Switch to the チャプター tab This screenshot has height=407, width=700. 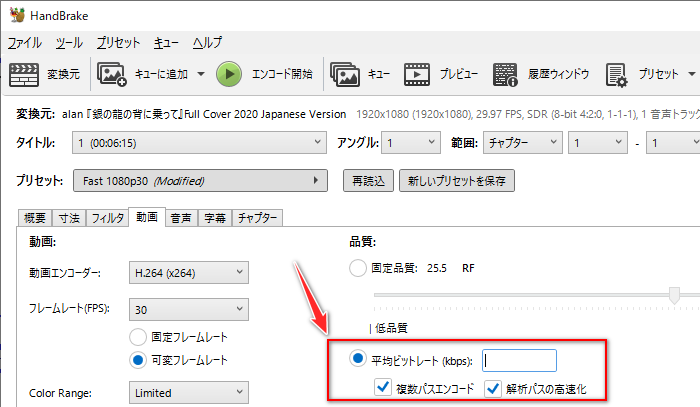point(257,218)
